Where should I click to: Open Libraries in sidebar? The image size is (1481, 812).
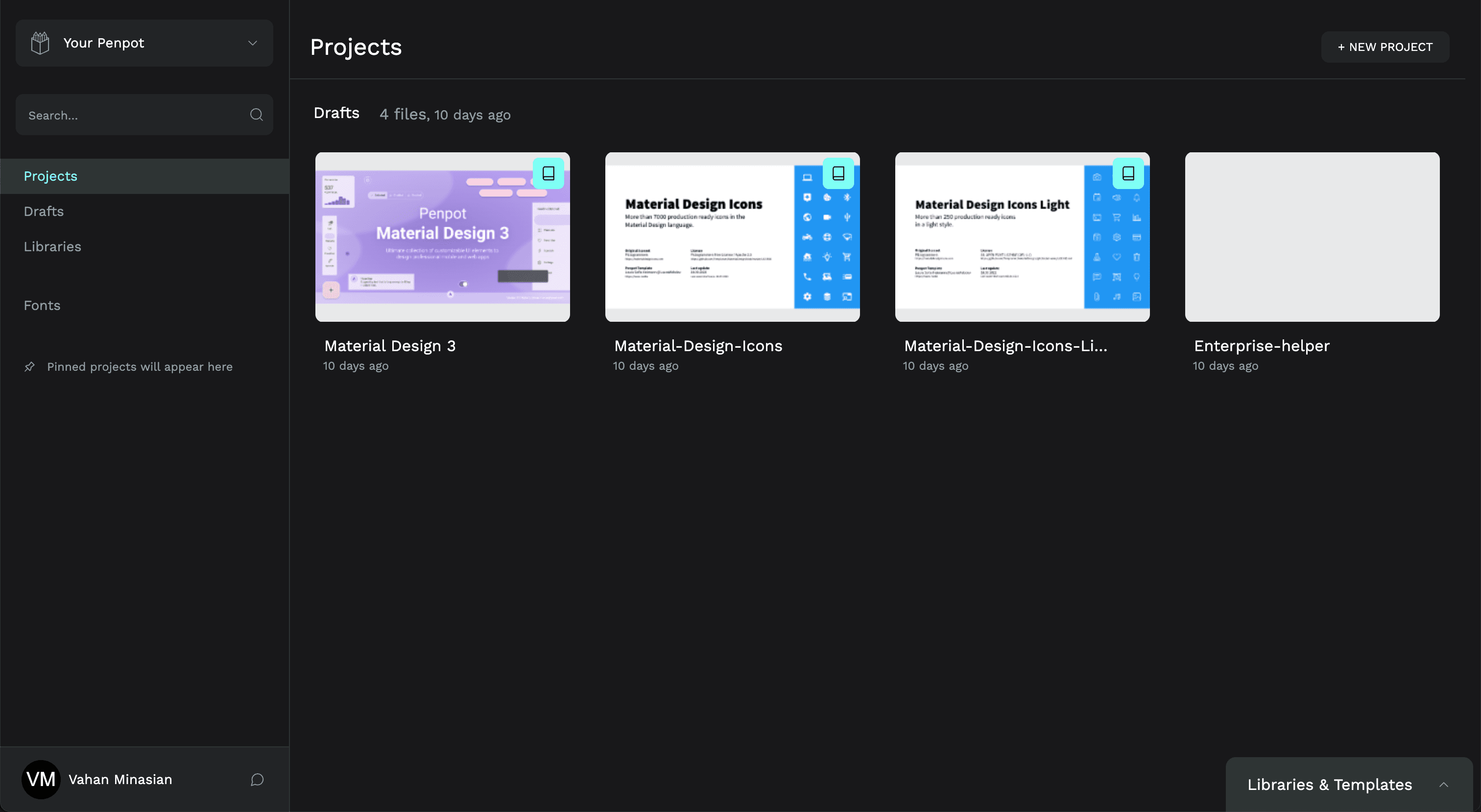click(52, 246)
